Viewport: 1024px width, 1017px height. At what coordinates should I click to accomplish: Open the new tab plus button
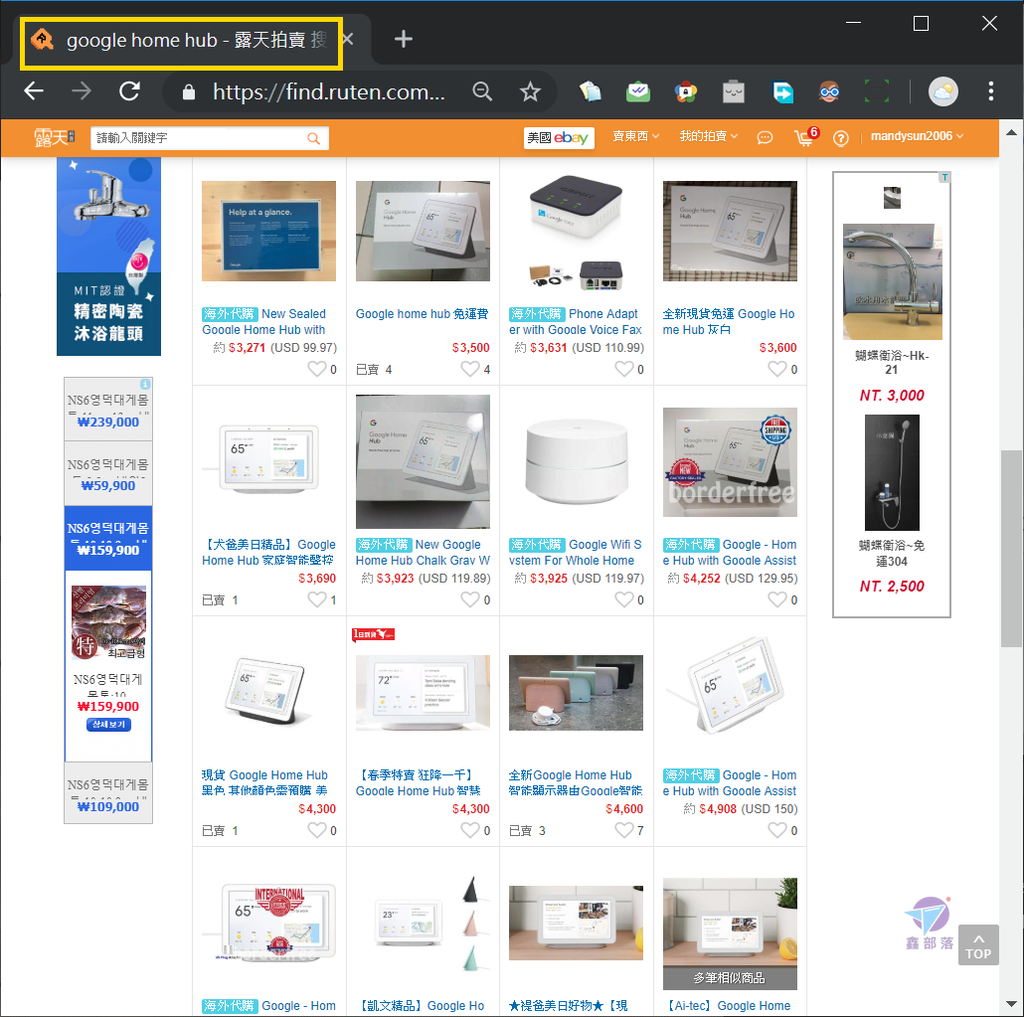point(403,39)
